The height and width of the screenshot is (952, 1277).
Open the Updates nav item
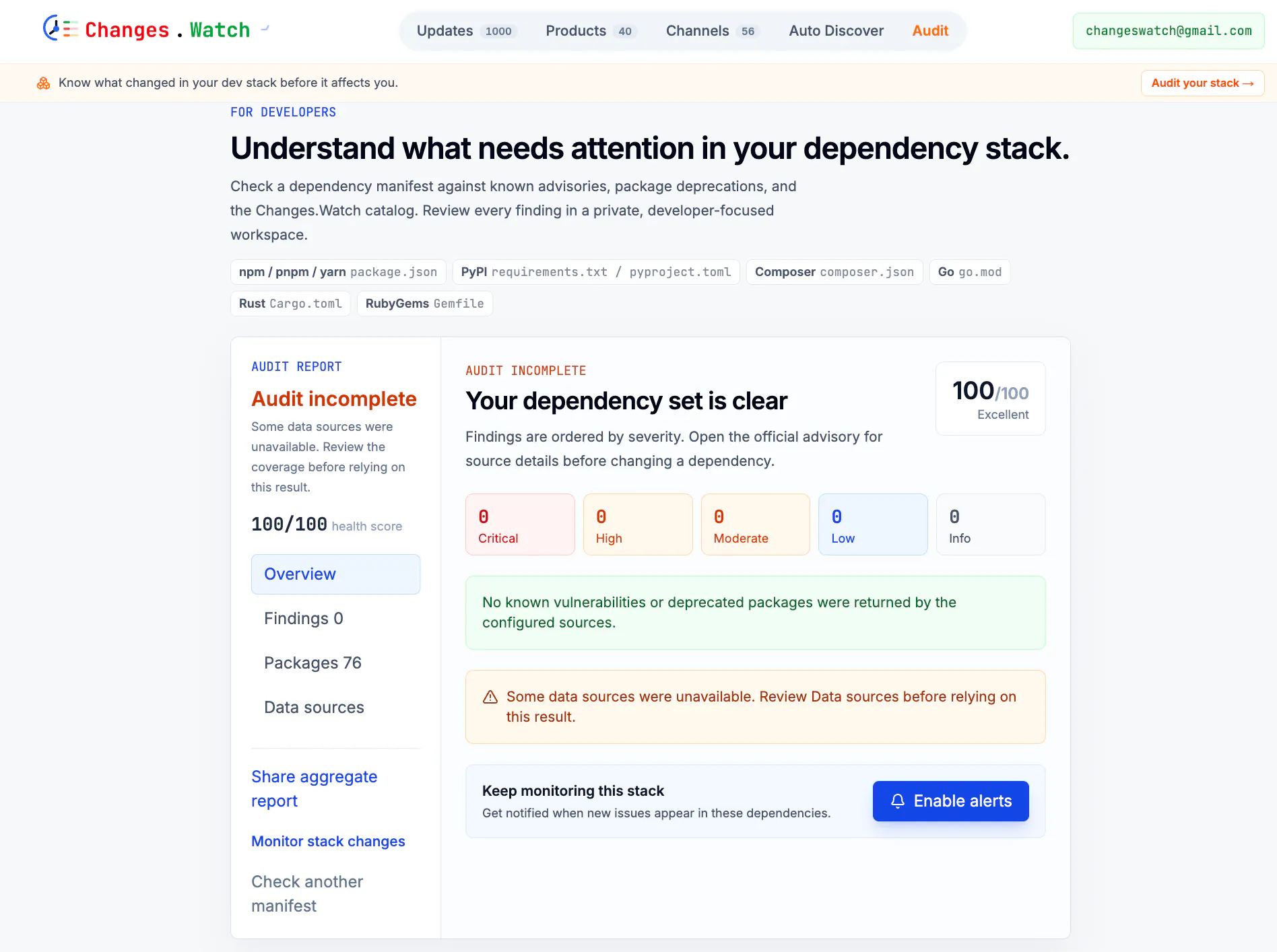coord(467,31)
